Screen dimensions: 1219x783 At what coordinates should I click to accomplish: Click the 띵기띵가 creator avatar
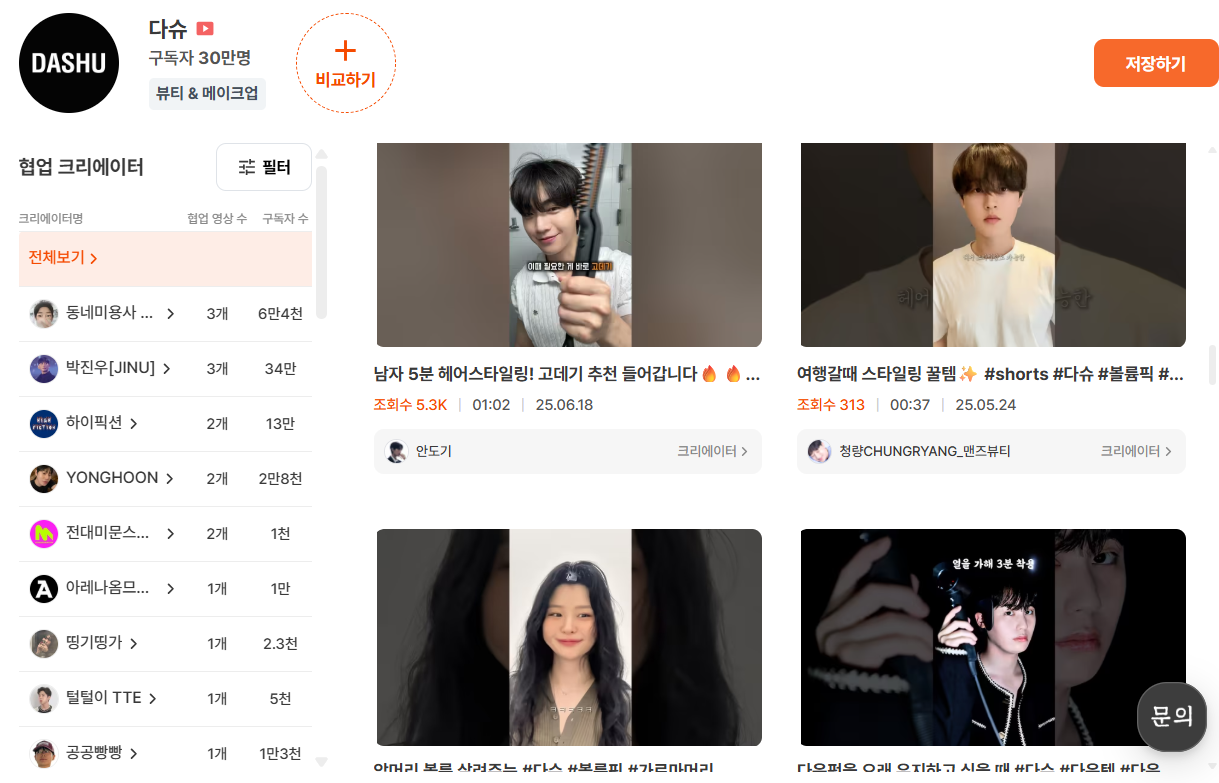pos(44,644)
